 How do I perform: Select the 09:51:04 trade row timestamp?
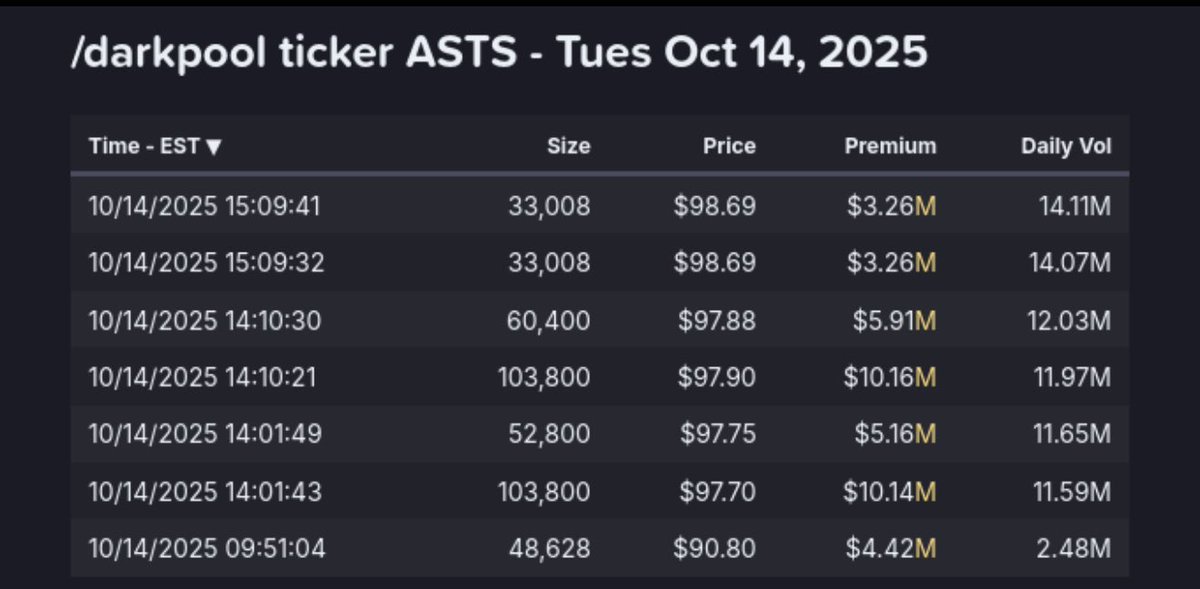tap(206, 548)
